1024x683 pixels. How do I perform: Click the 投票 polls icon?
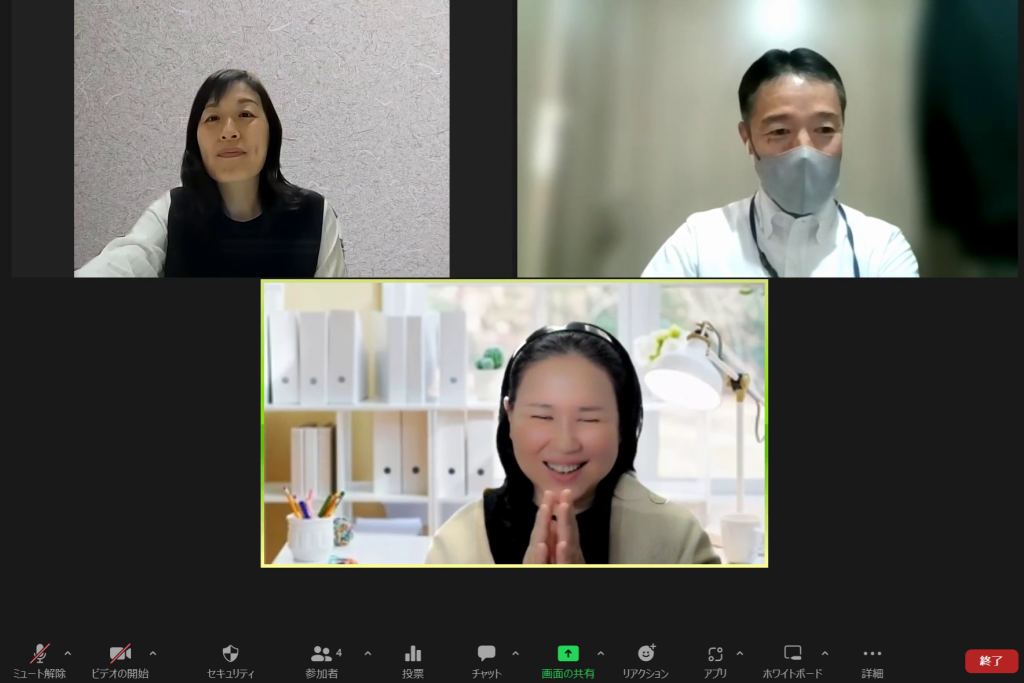(413, 654)
